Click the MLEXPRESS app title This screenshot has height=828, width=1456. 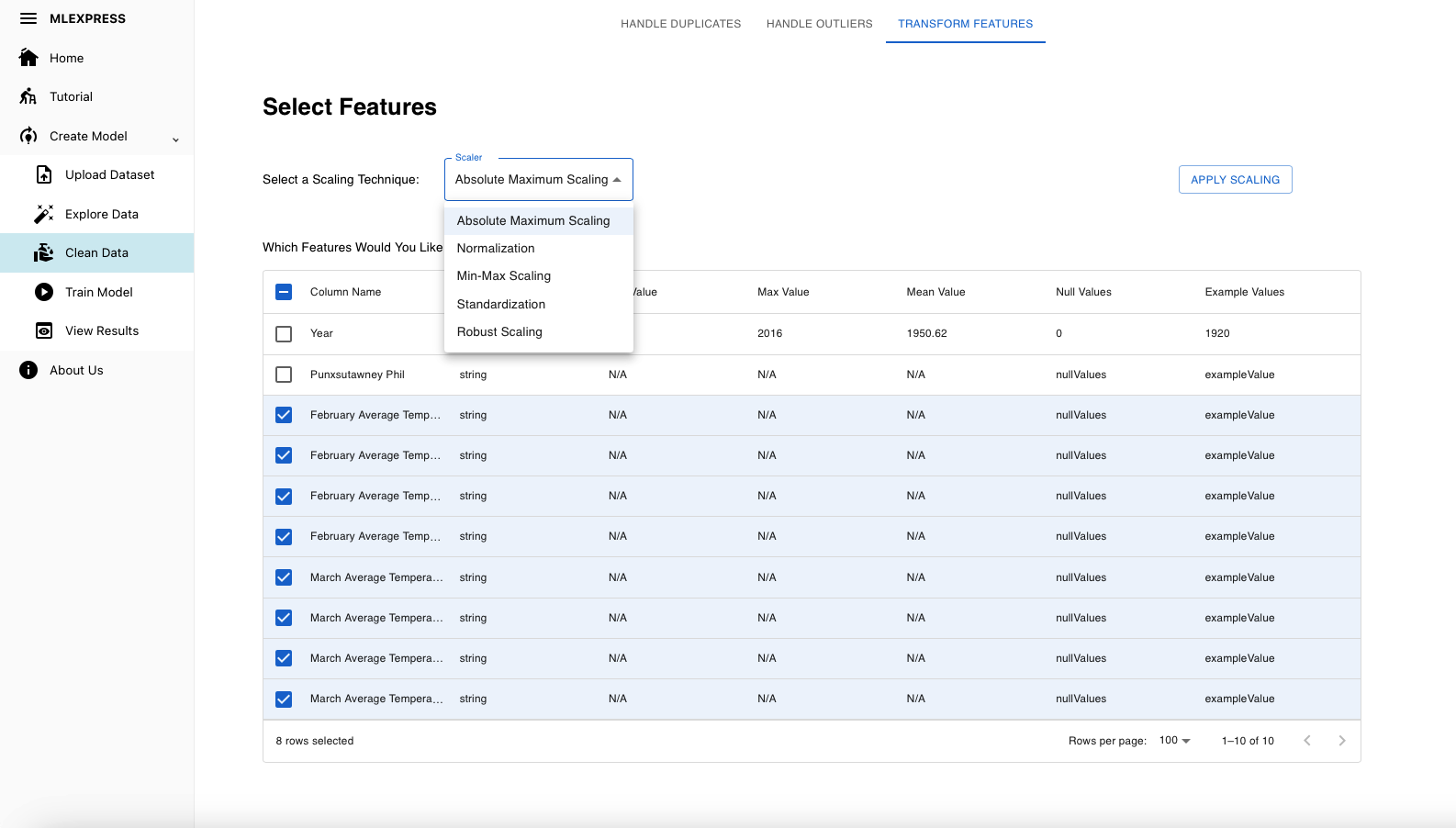[x=88, y=18]
